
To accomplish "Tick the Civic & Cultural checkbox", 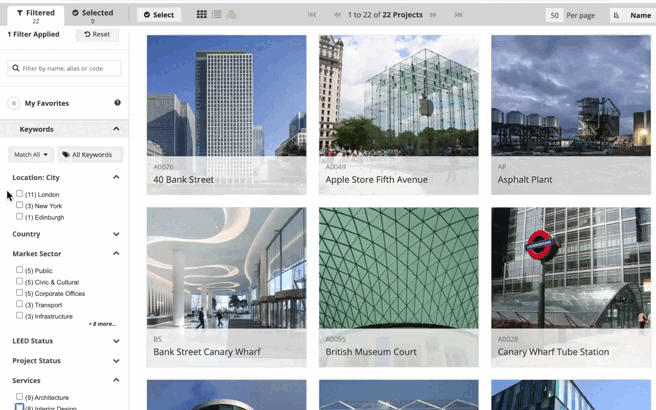I will click(x=19, y=281).
